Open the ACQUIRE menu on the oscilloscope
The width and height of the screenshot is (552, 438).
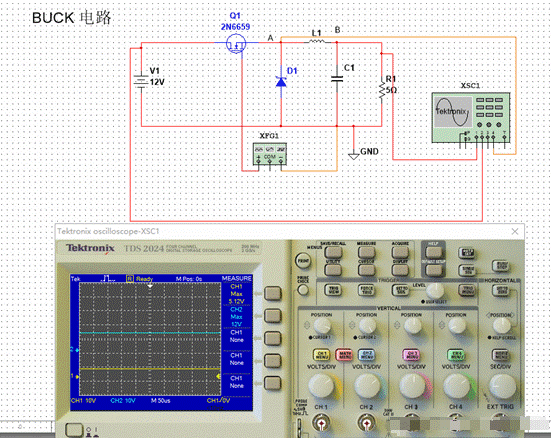point(400,251)
